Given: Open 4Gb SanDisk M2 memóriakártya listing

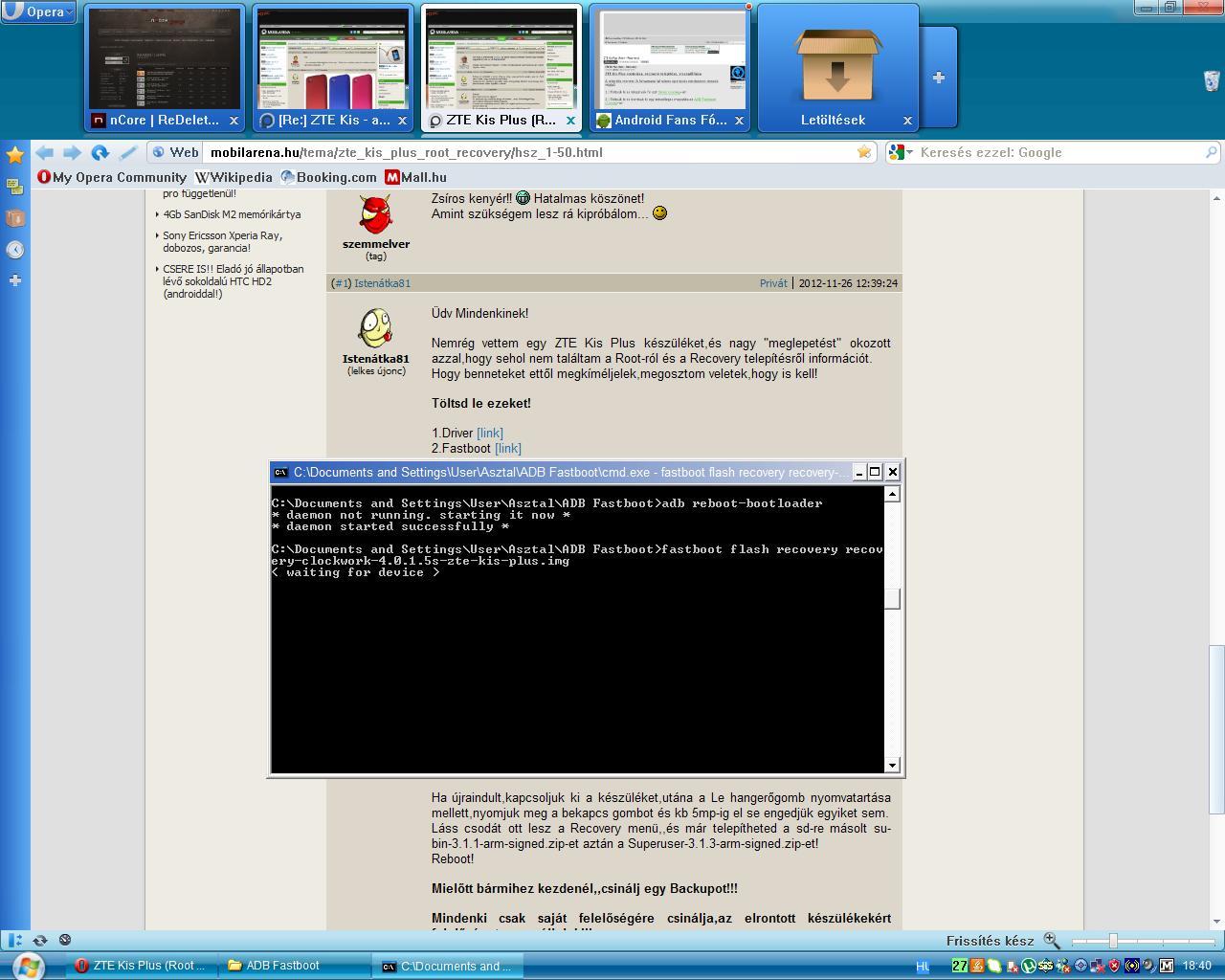Looking at the screenshot, I should coord(232,214).
